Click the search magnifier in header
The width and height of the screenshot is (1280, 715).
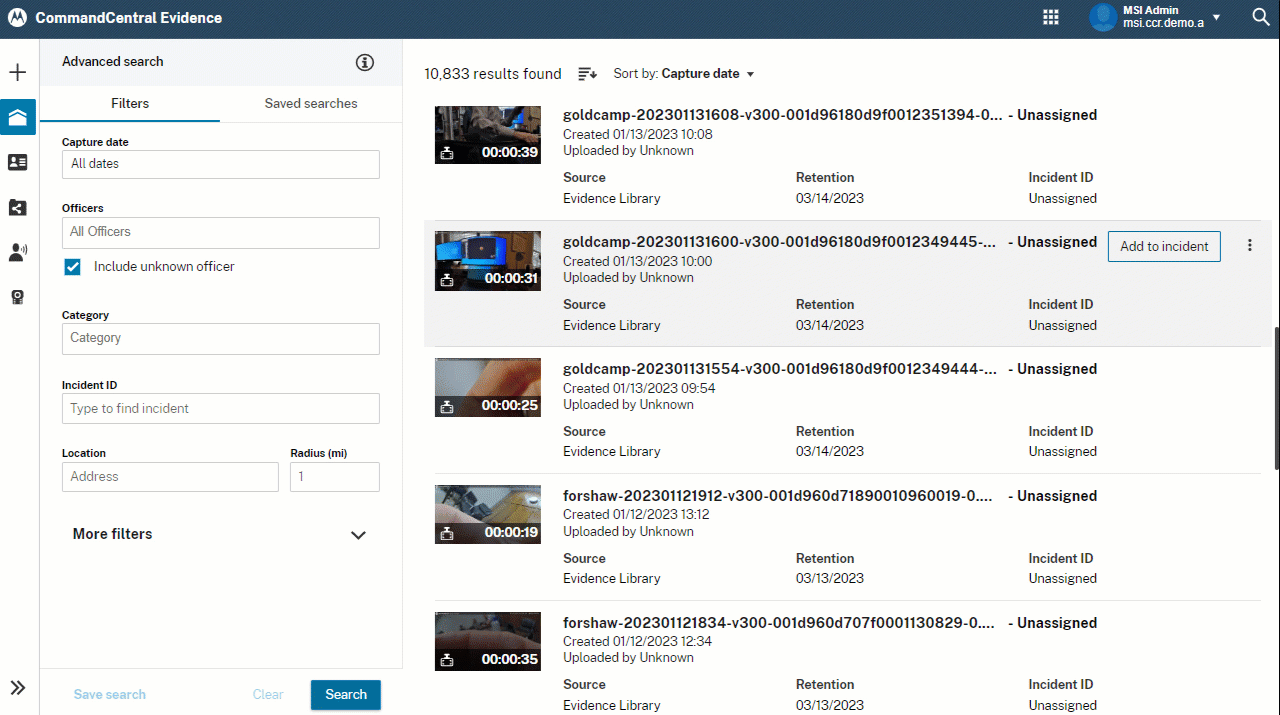click(1261, 17)
